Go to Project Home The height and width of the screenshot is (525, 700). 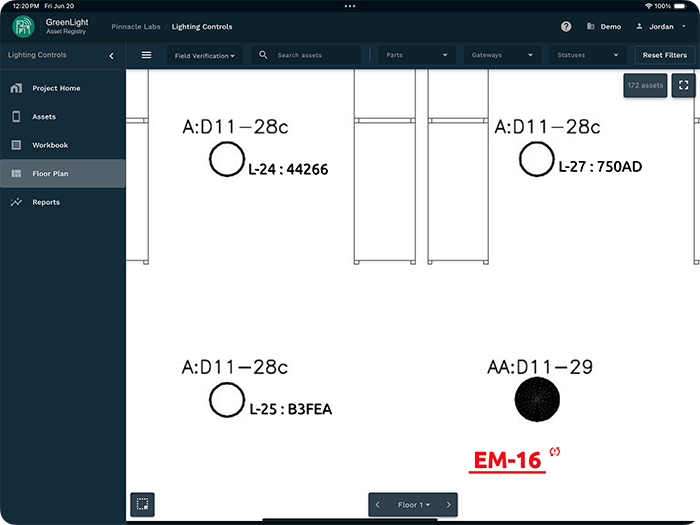(62, 88)
